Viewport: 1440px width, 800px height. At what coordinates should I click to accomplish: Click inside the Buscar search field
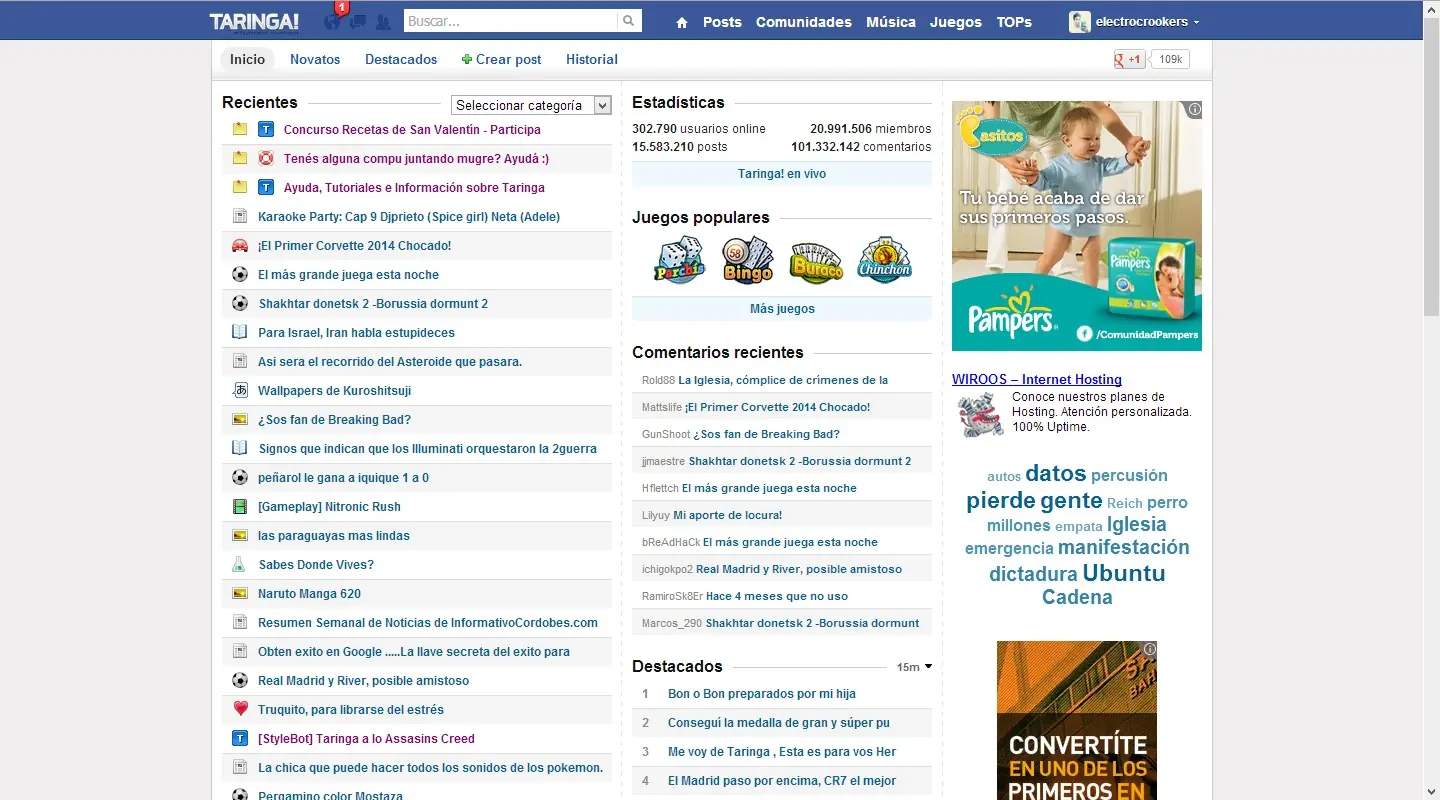tap(511, 21)
